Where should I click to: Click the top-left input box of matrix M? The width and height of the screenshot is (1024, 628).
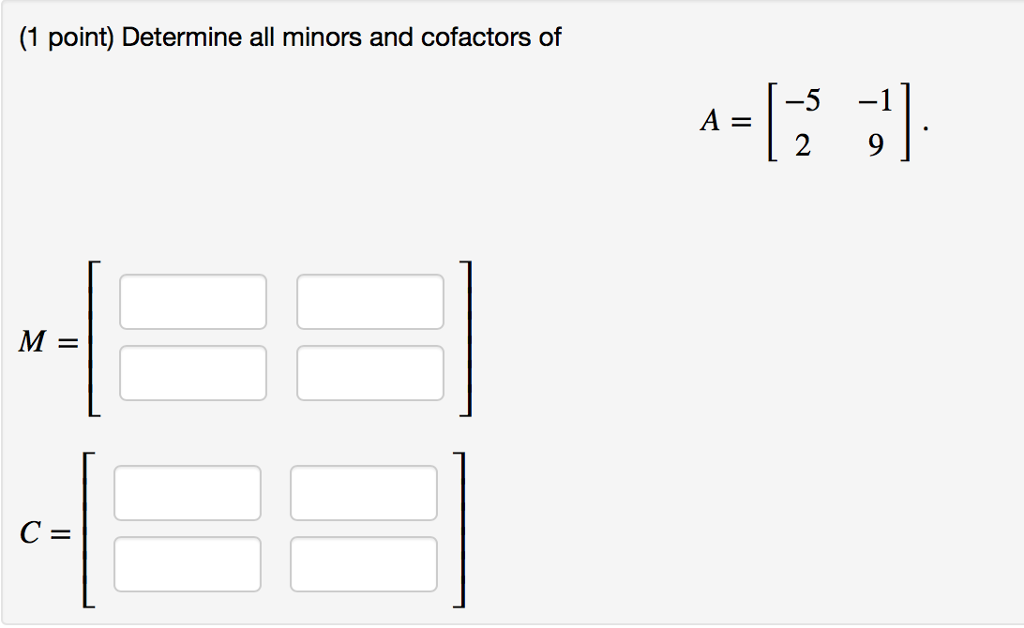coord(192,301)
